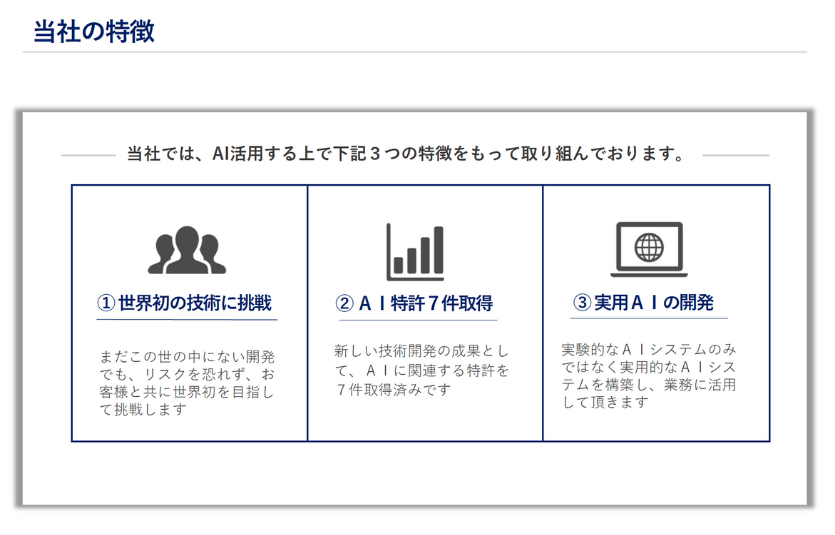
Task: Click the circled number ② marker
Action: click(x=344, y=304)
